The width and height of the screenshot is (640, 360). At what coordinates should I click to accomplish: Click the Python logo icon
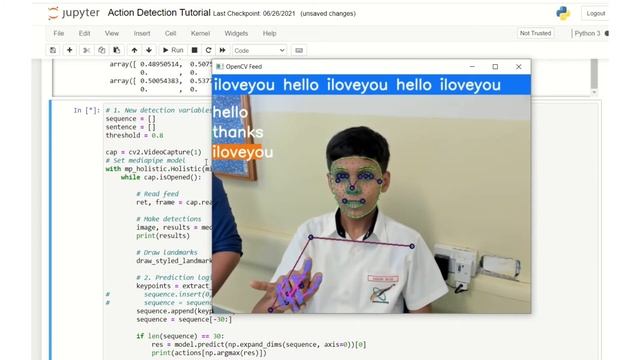563,13
